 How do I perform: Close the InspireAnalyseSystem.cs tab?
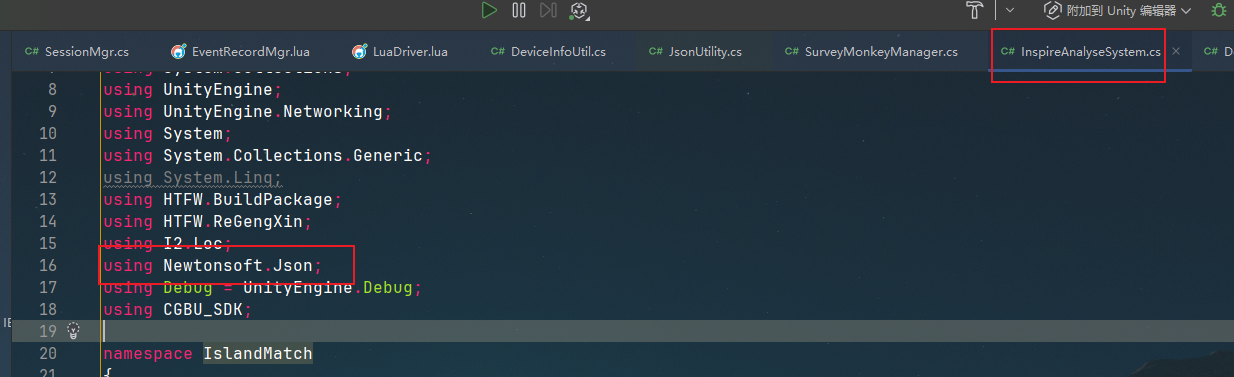pos(1176,51)
